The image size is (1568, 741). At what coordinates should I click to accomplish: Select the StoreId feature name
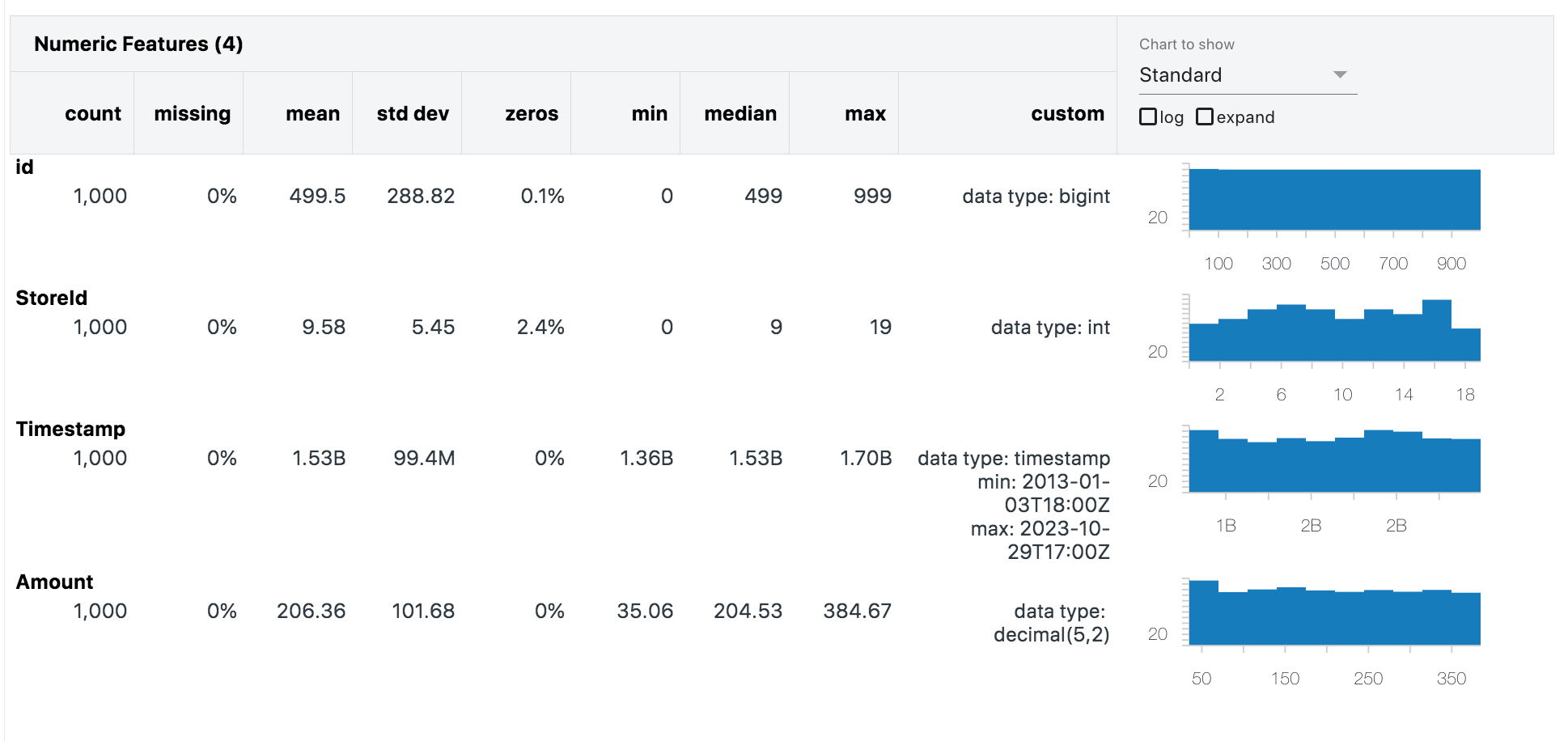[52, 299]
